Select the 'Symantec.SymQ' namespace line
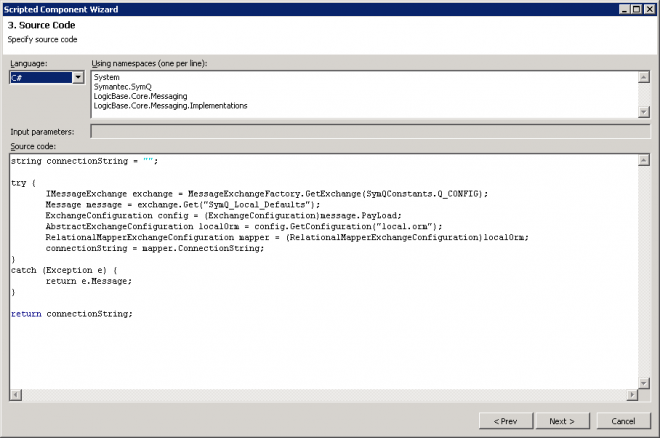The width and height of the screenshot is (660, 438). 122,87
